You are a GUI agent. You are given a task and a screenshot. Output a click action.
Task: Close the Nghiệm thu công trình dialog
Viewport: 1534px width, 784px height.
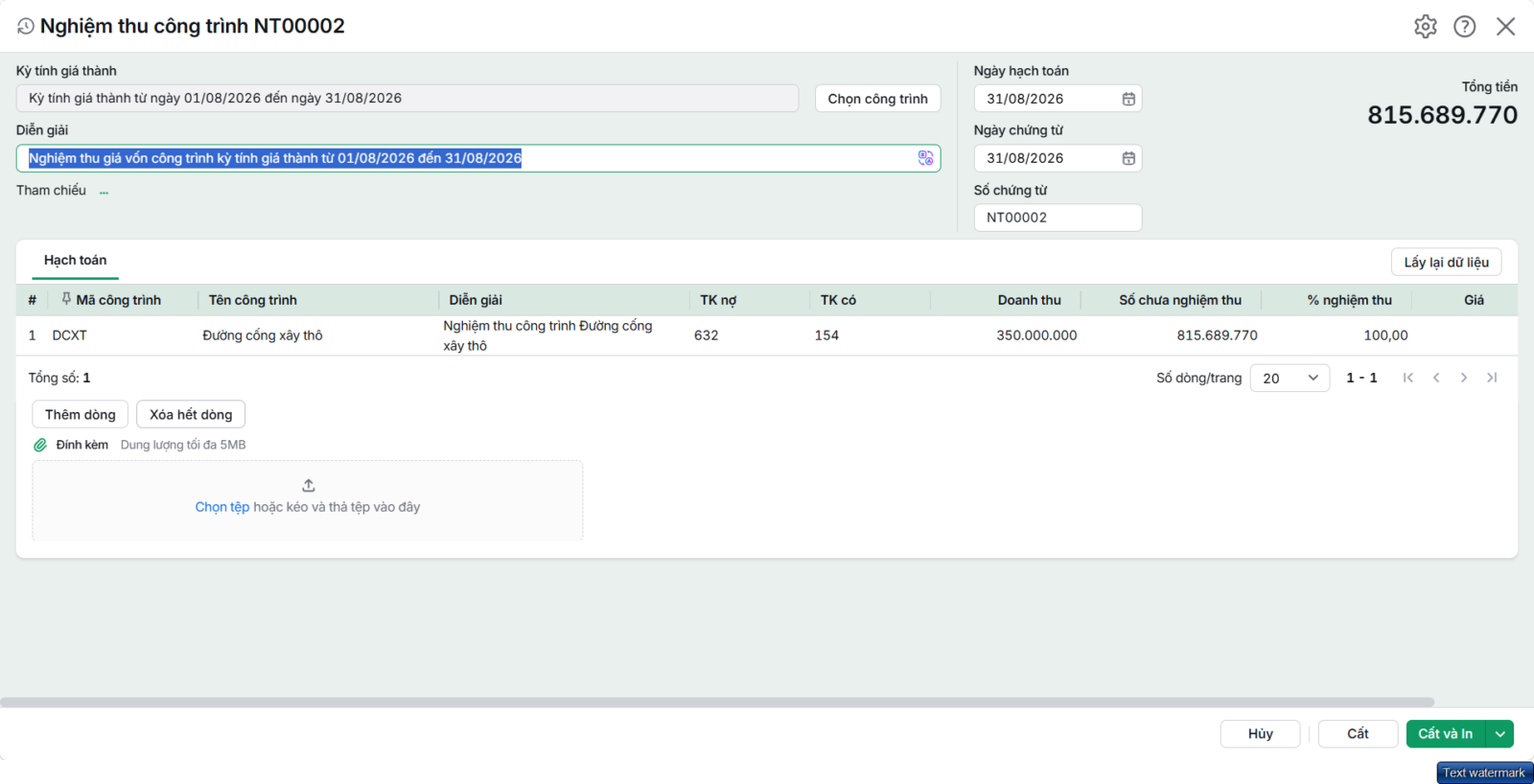[1506, 27]
